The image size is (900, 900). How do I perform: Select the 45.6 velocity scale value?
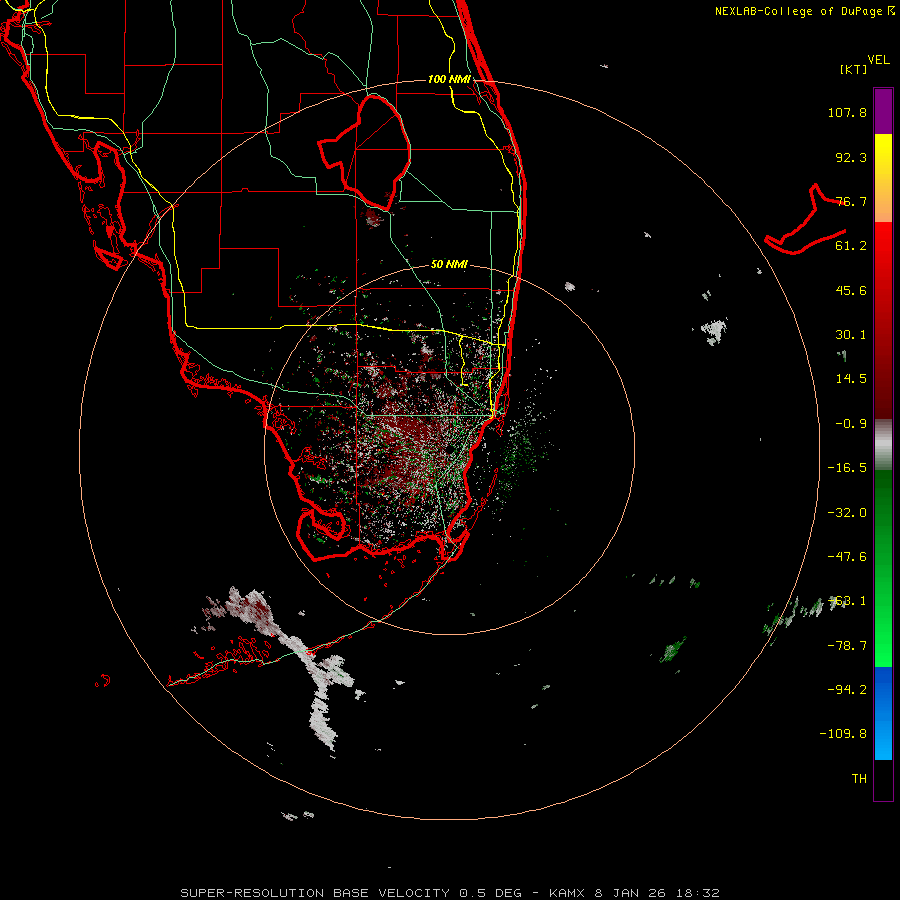click(851, 290)
